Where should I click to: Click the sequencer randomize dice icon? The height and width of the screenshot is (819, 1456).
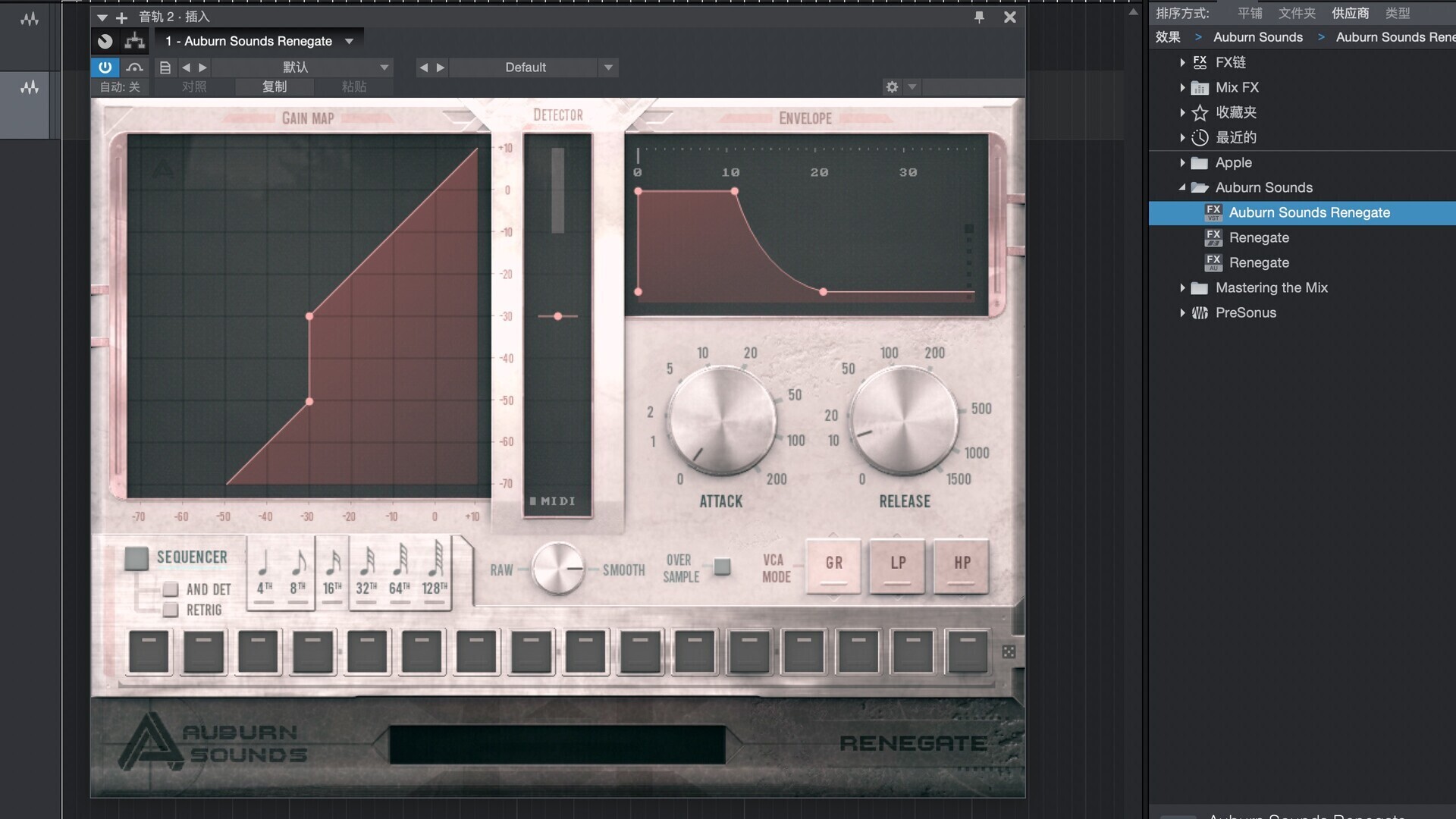click(x=1009, y=652)
